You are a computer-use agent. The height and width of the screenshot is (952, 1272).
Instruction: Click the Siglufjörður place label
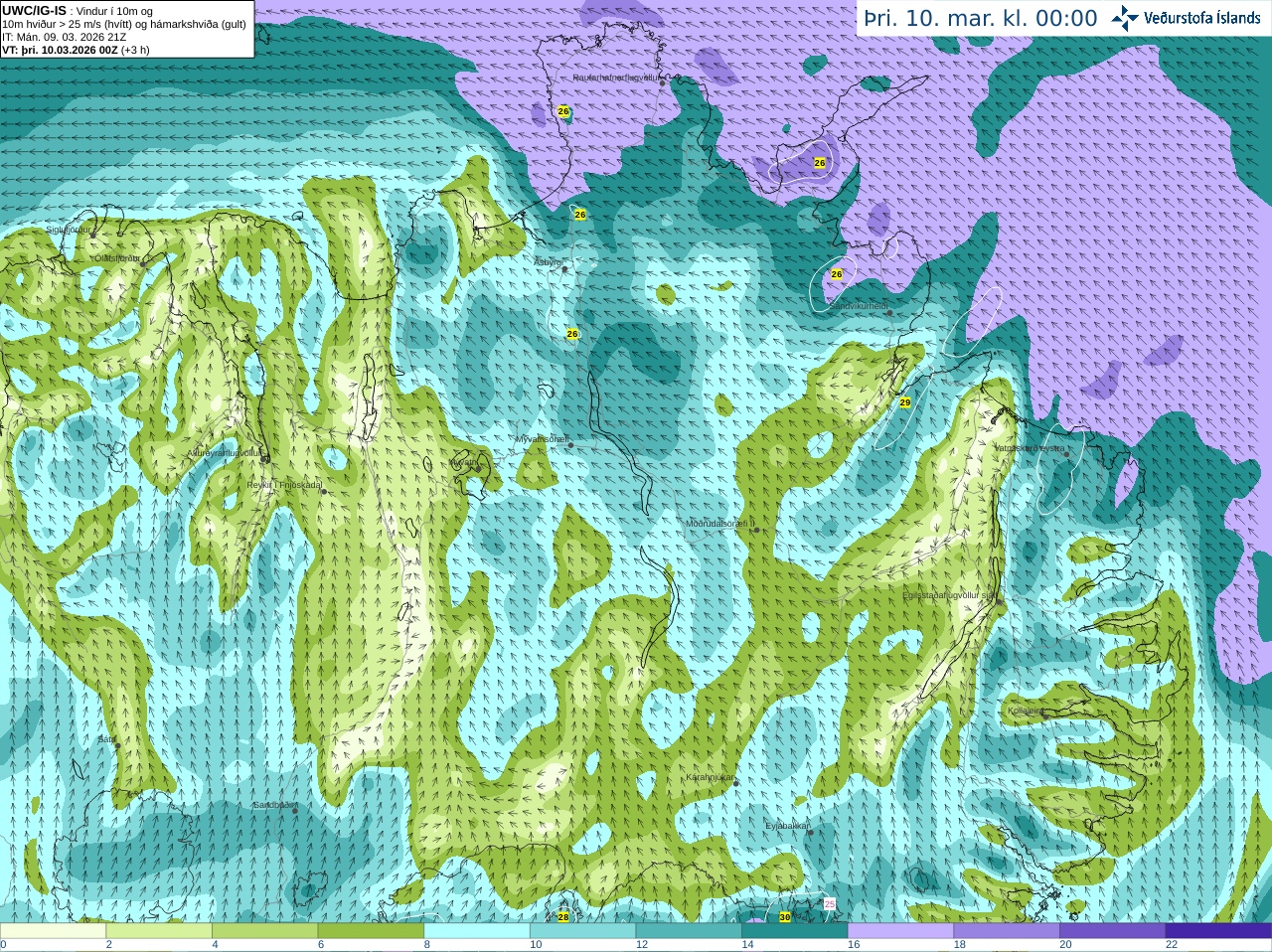[68, 229]
